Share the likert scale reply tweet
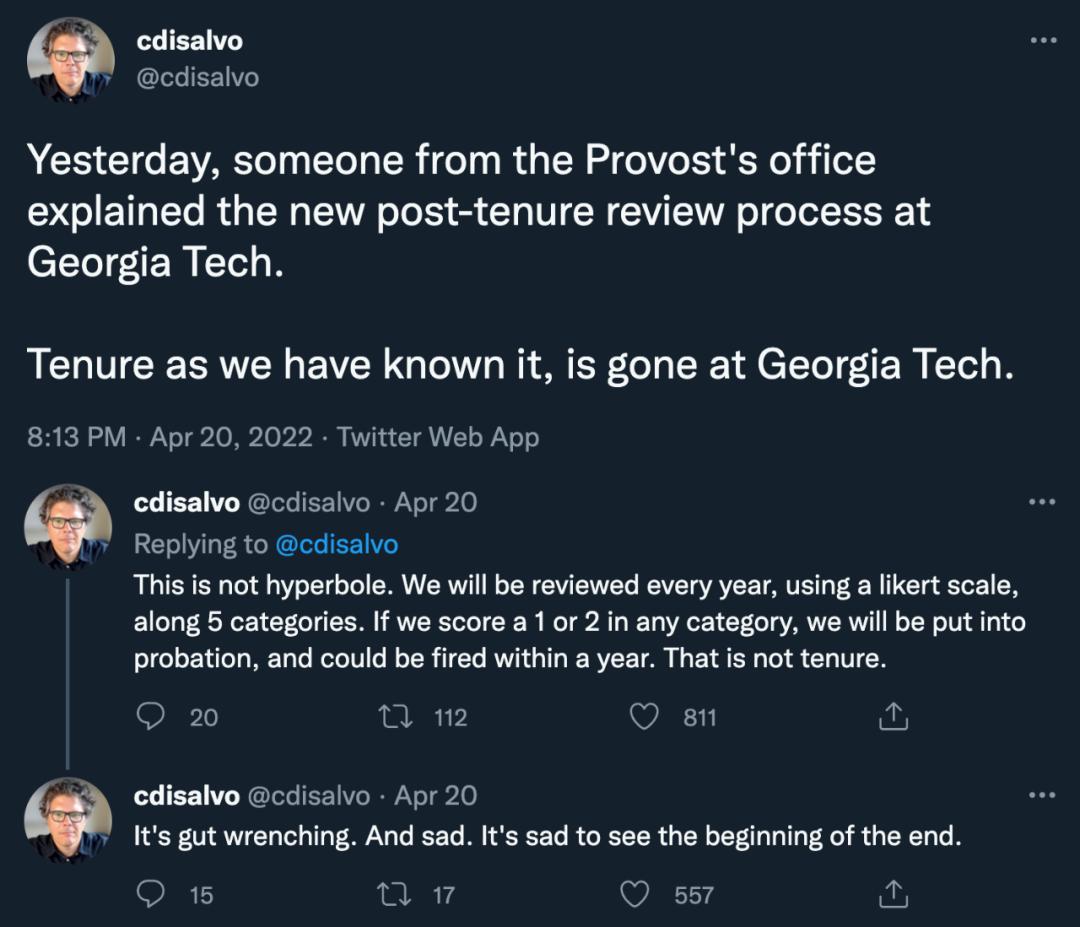Image resolution: width=1080 pixels, height=927 pixels. (x=891, y=716)
